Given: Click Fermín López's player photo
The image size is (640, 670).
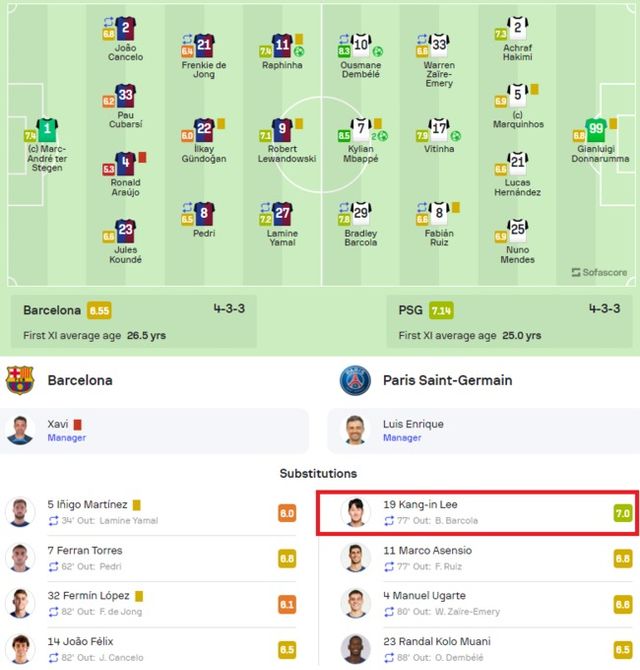Looking at the screenshot, I should click(x=20, y=603).
